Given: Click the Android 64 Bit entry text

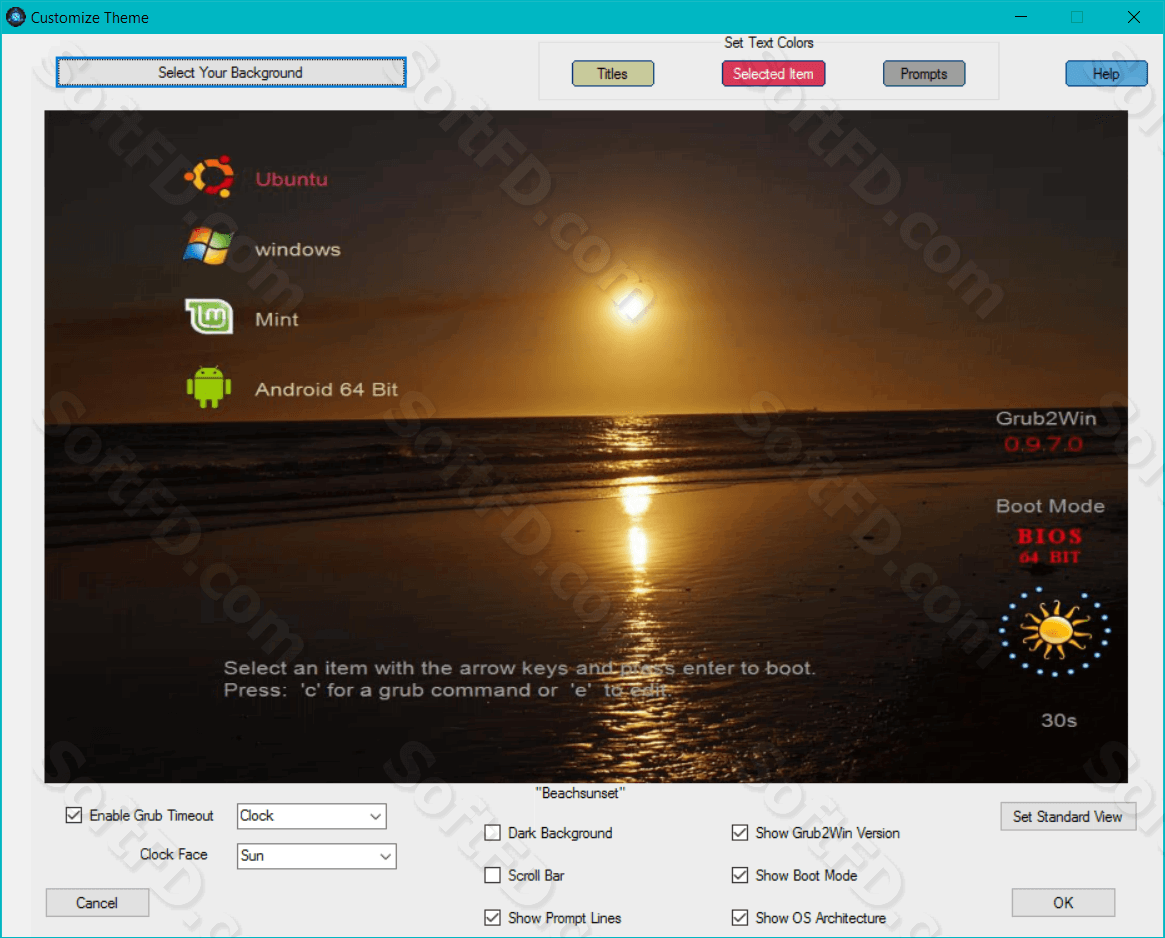Looking at the screenshot, I should [327, 389].
